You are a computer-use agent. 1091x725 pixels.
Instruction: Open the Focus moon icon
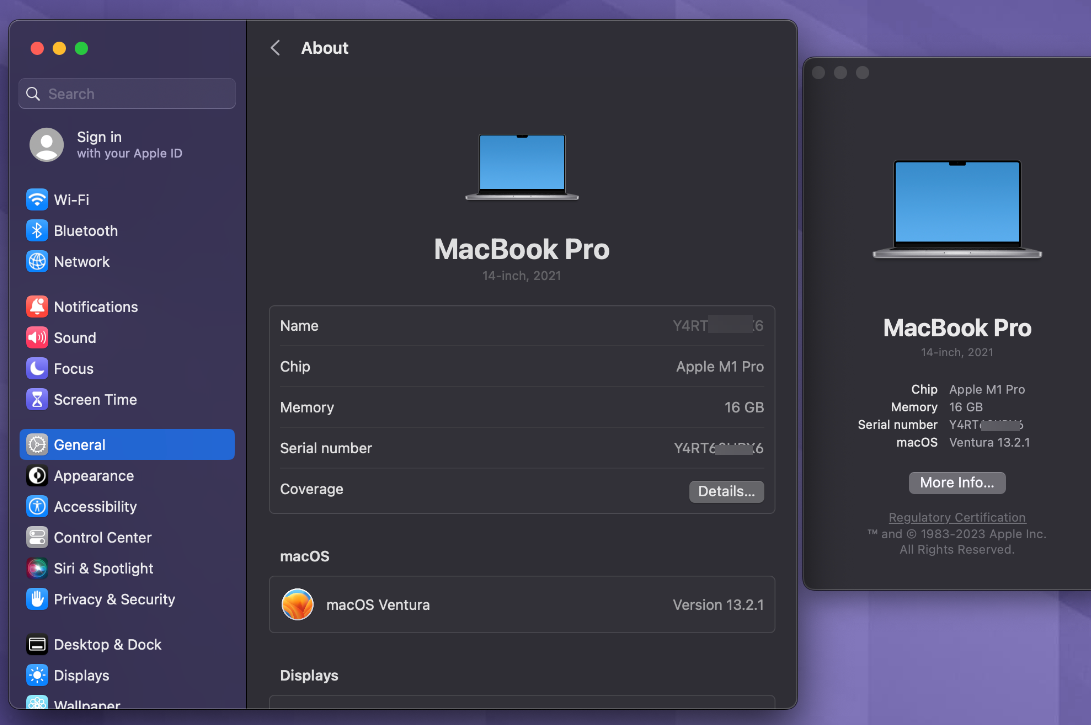pos(37,368)
